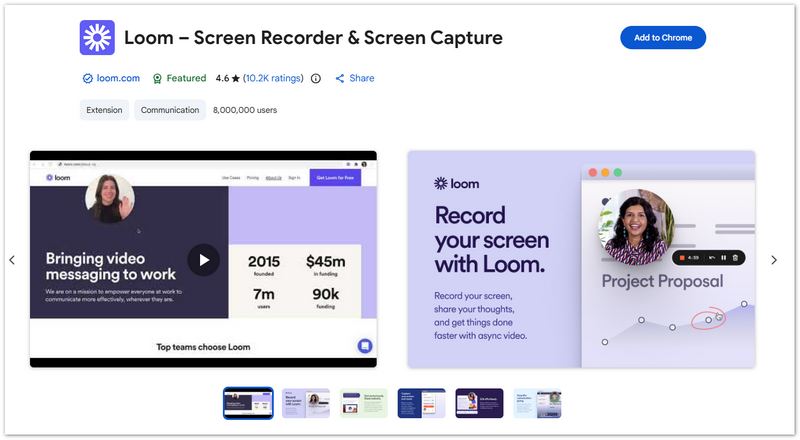Select the second carousel thumbnail

(x=306, y=403)
